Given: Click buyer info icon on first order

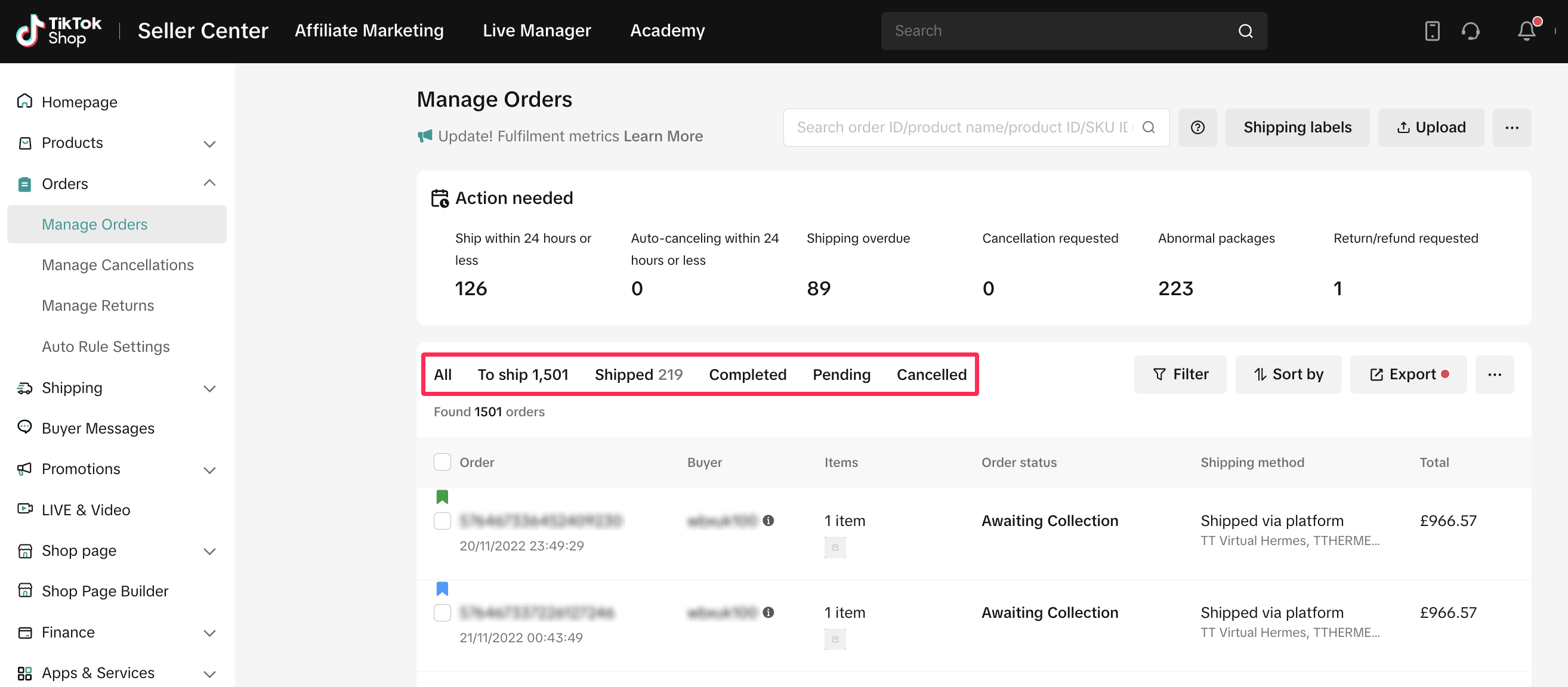Looking at the screenshot, I should [768, 520].
